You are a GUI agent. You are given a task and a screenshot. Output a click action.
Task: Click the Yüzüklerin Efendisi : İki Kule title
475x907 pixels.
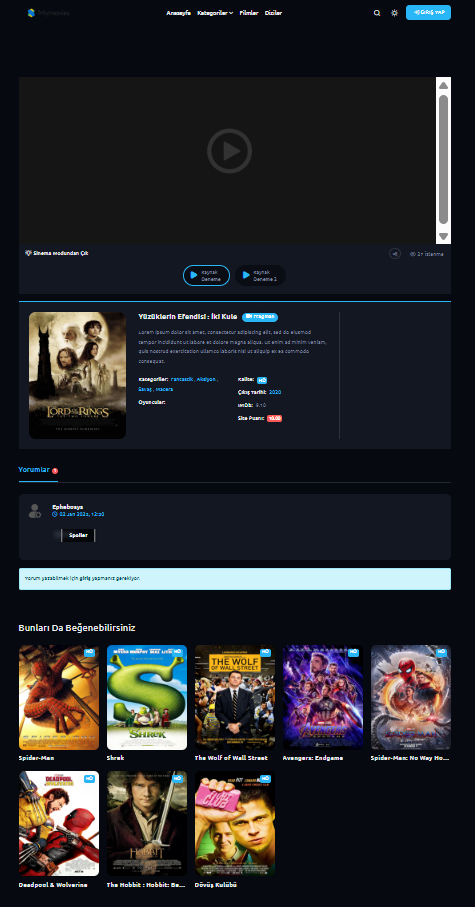(187, 316)
